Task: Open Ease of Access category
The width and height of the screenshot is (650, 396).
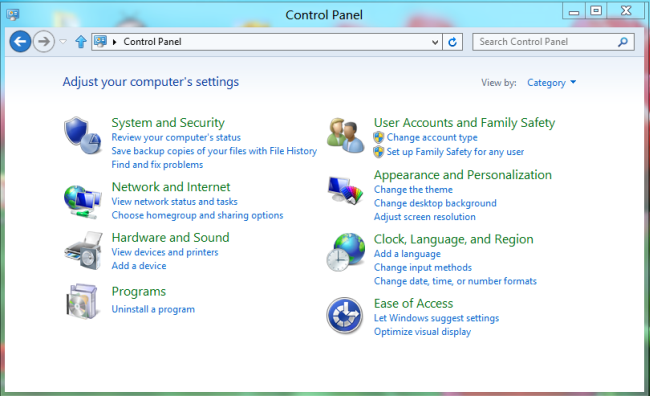Action: click(413, 304)
